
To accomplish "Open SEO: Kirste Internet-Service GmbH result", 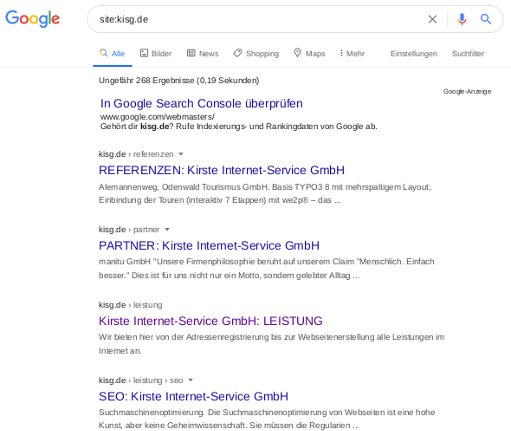I will [193, 396].
